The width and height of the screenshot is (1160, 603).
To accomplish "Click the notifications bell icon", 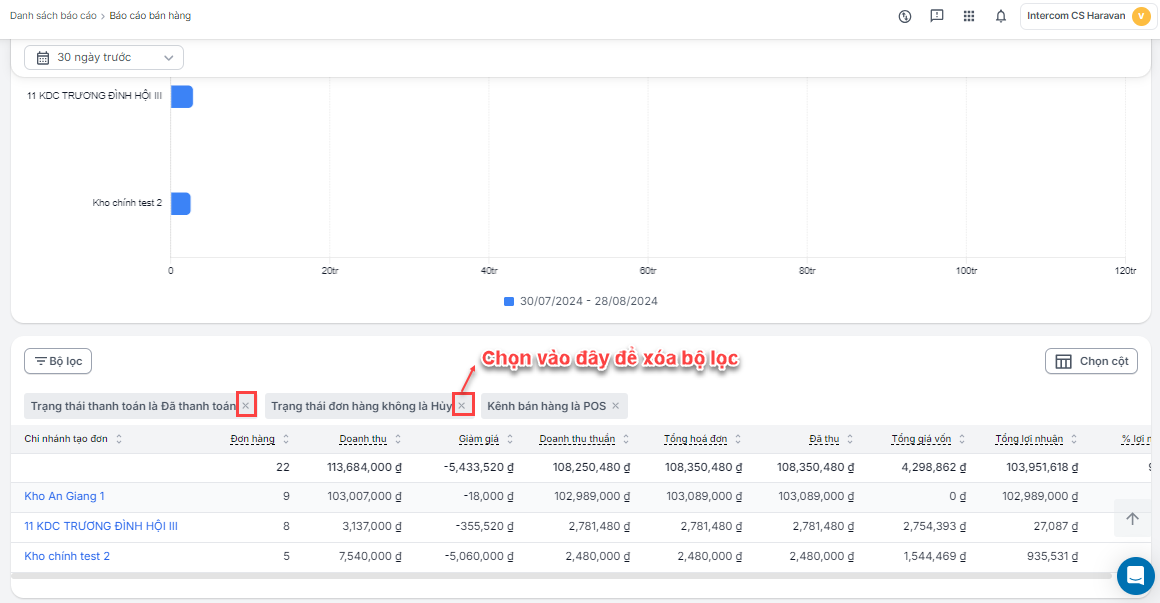I will [1000, 16].
